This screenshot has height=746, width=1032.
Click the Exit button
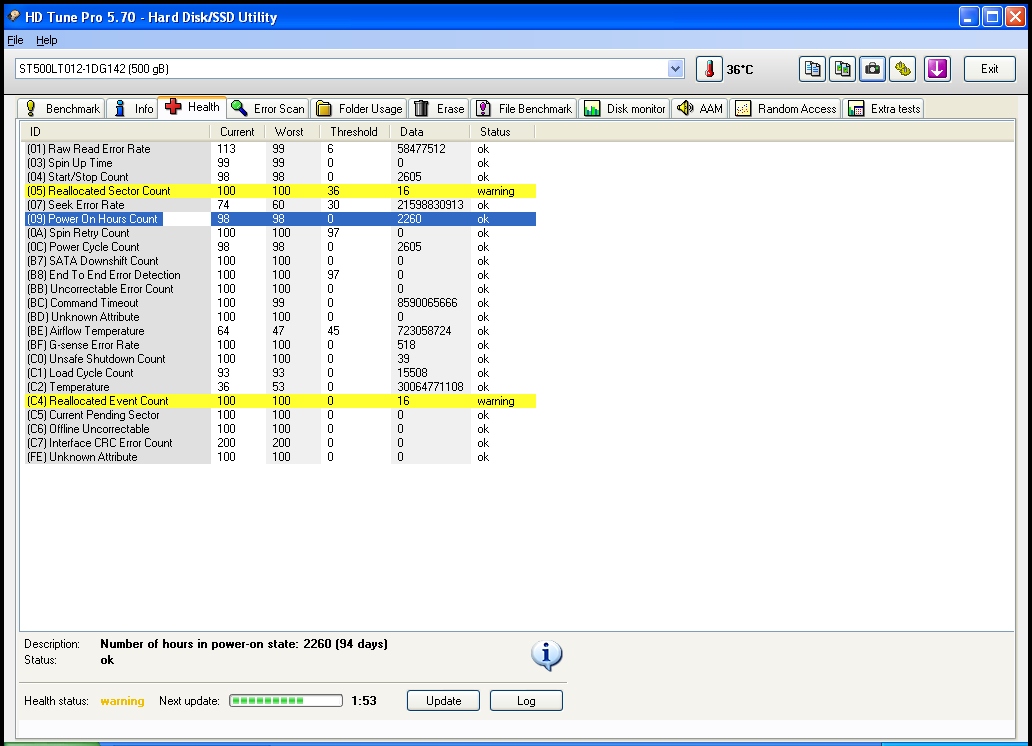pos(989,69)
